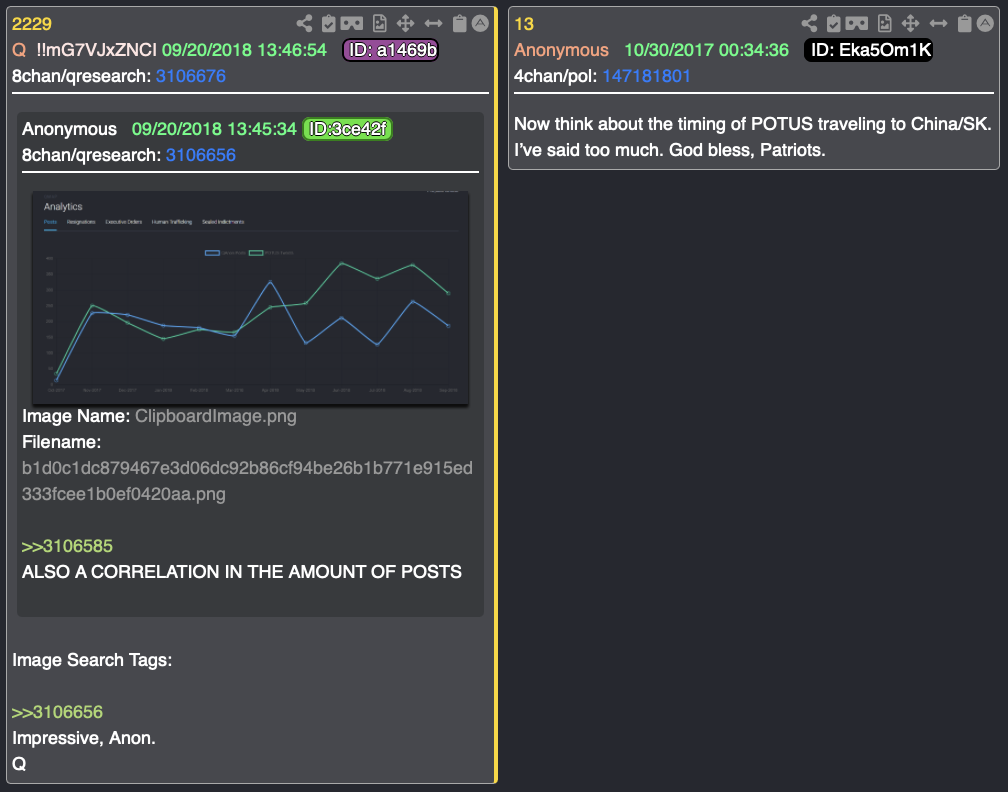Image resolution: width=1008 pixels, height=792 pixels.
Task: Follow the >>3106585 reply reference
Action: pyautogui.click(x=68, y=546)
